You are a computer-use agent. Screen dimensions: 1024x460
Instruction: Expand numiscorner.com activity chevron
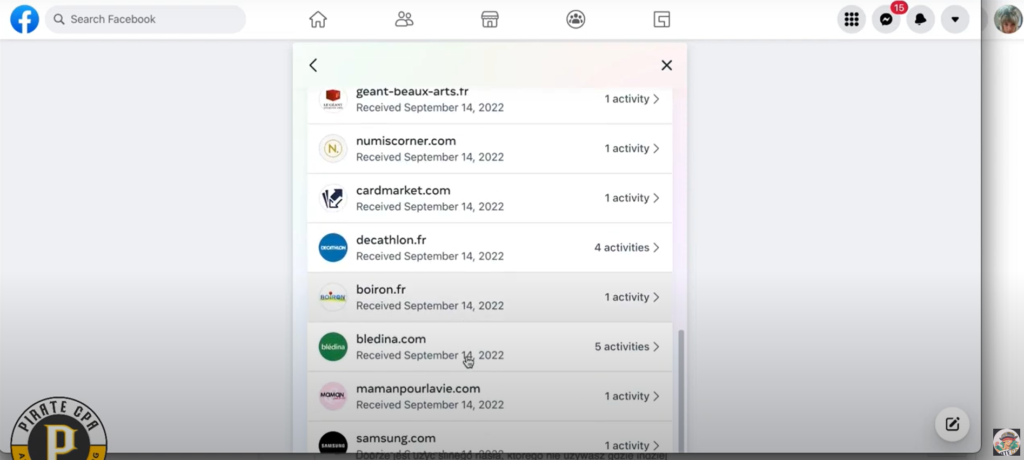(656, 148)
